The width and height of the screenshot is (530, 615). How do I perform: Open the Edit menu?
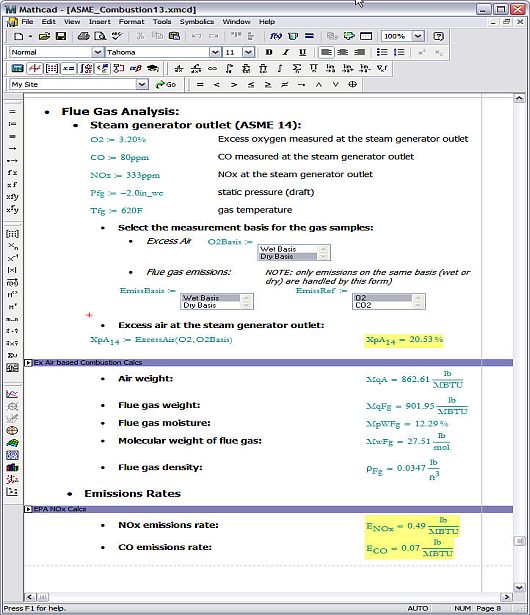pos(49,22)
